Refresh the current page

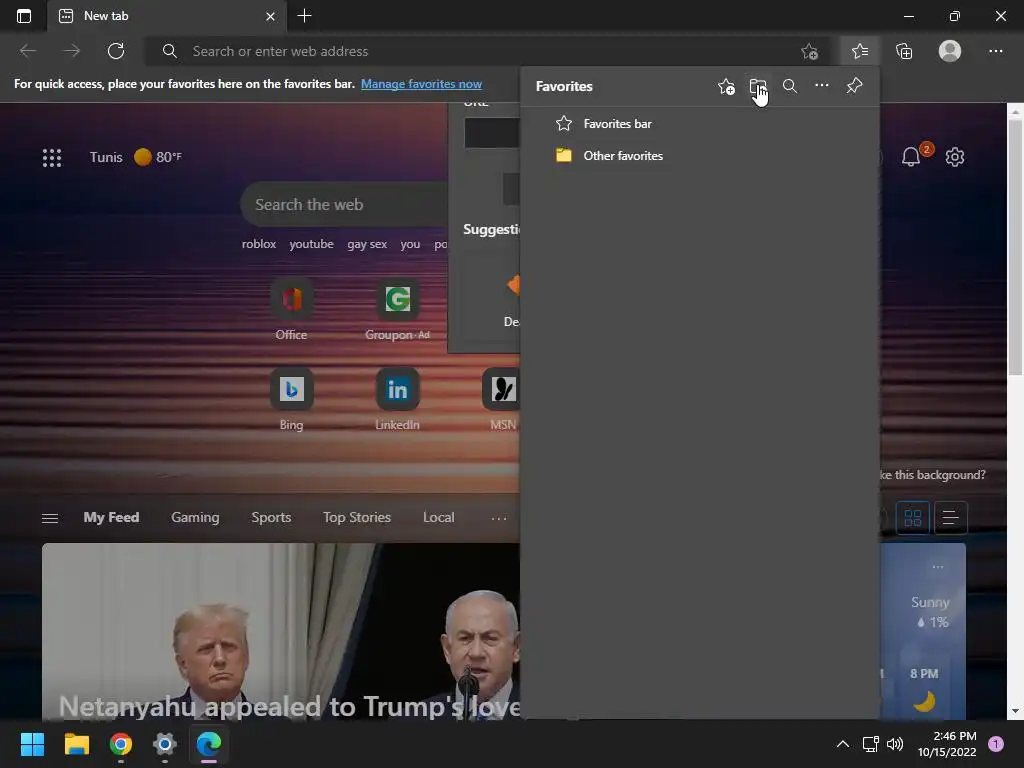pos(116,51)
